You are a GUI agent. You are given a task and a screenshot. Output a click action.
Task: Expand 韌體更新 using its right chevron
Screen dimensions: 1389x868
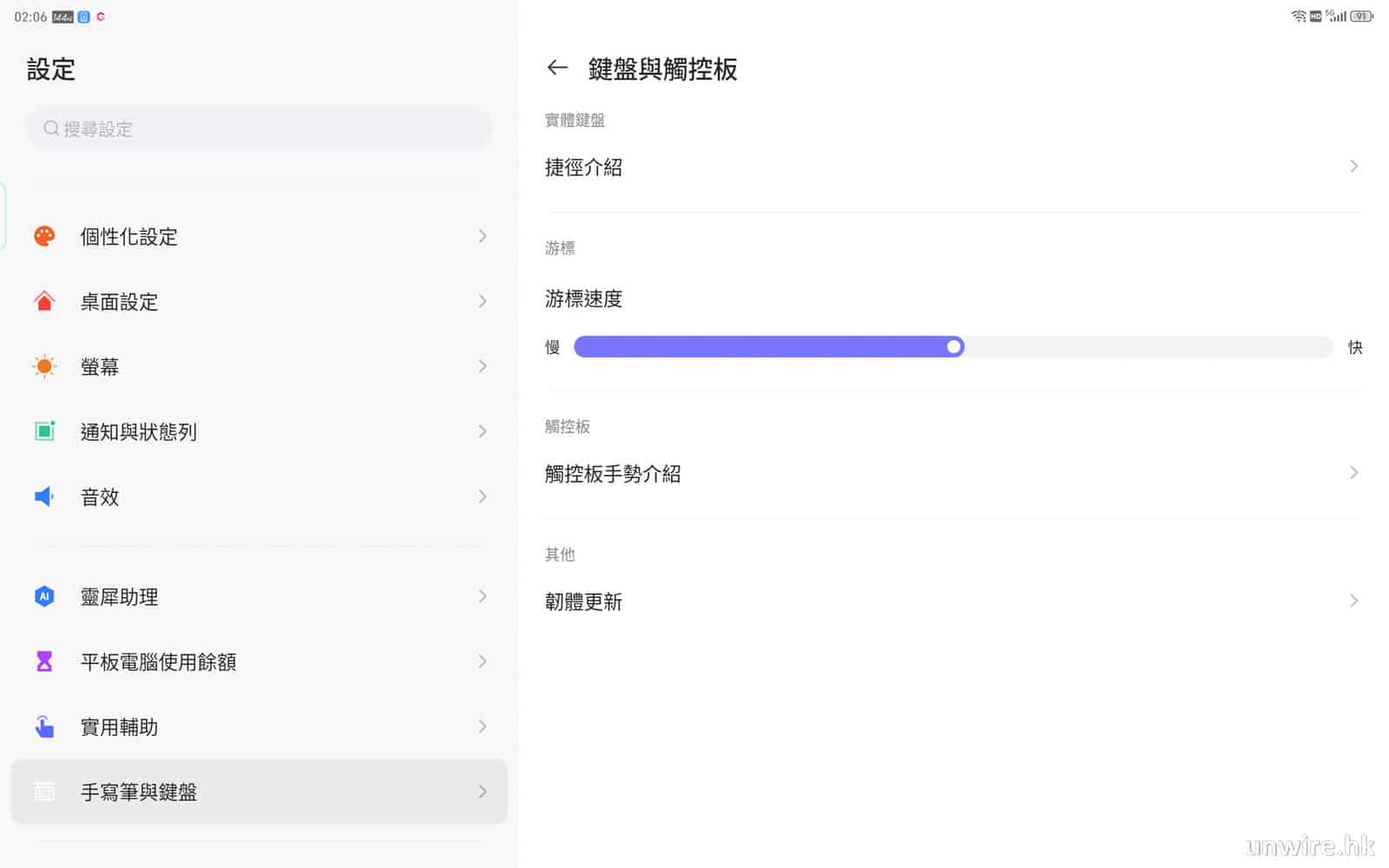[1353, 601]
